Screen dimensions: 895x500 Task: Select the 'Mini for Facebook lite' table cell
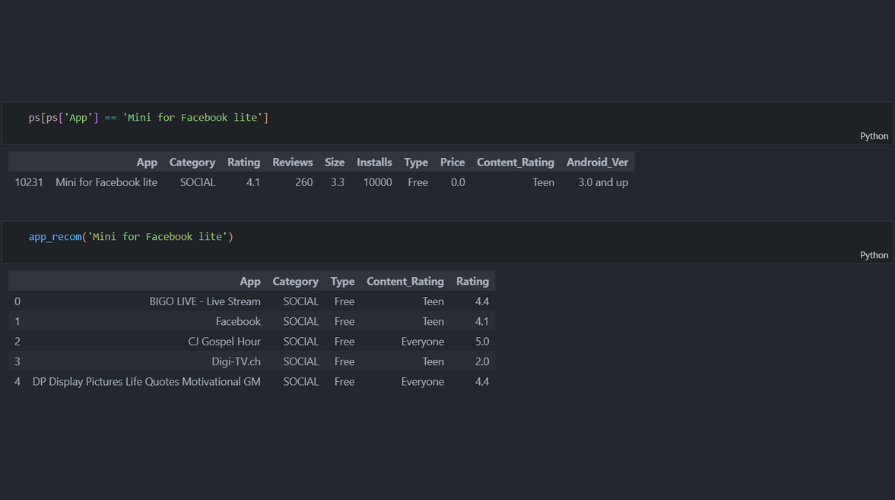(106, 182)
